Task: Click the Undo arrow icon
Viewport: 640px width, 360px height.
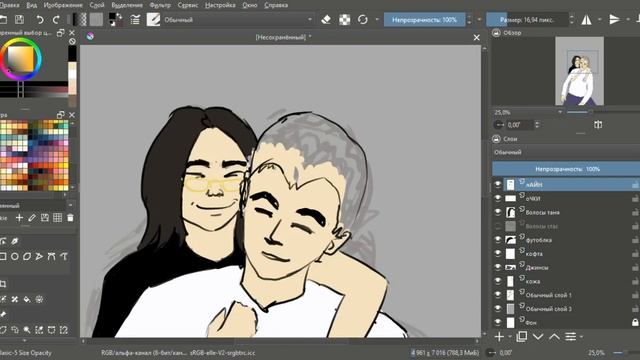Action: point(40,20)
